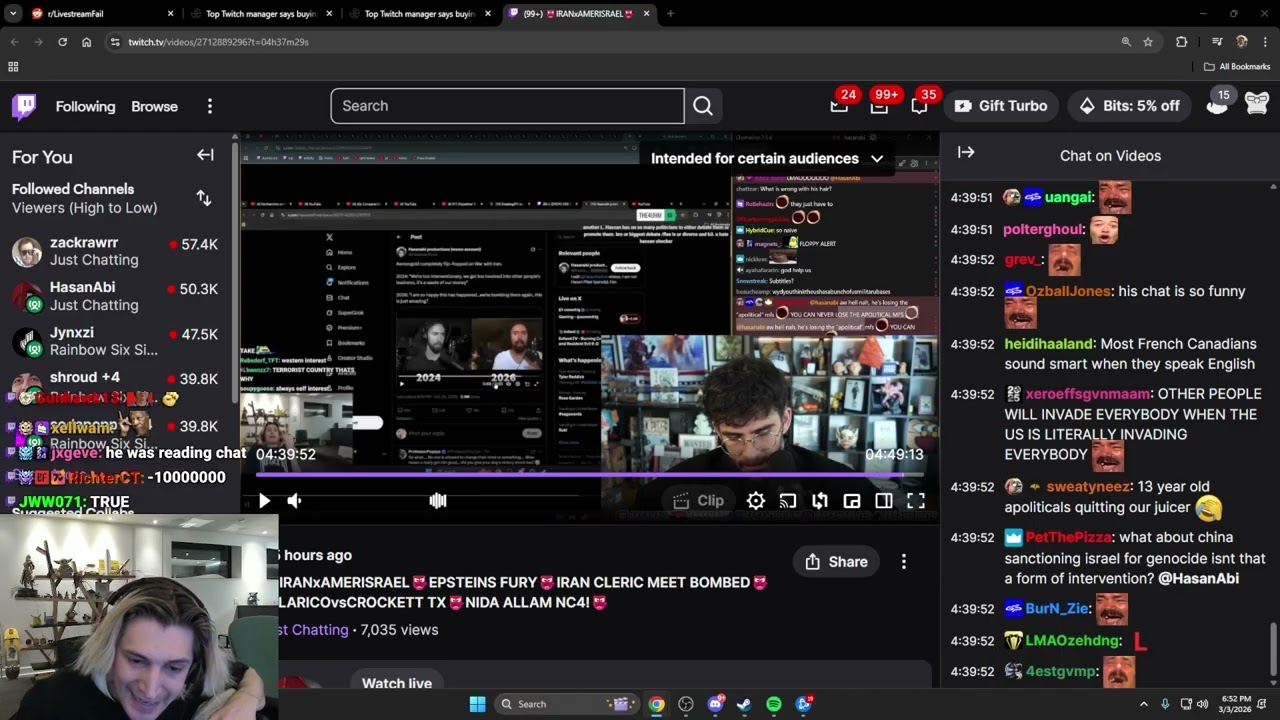The width and height of the screenshot is (1280, 720).
Task: Open Prime loot crown with 24 badge
Action: pos(840,106)
